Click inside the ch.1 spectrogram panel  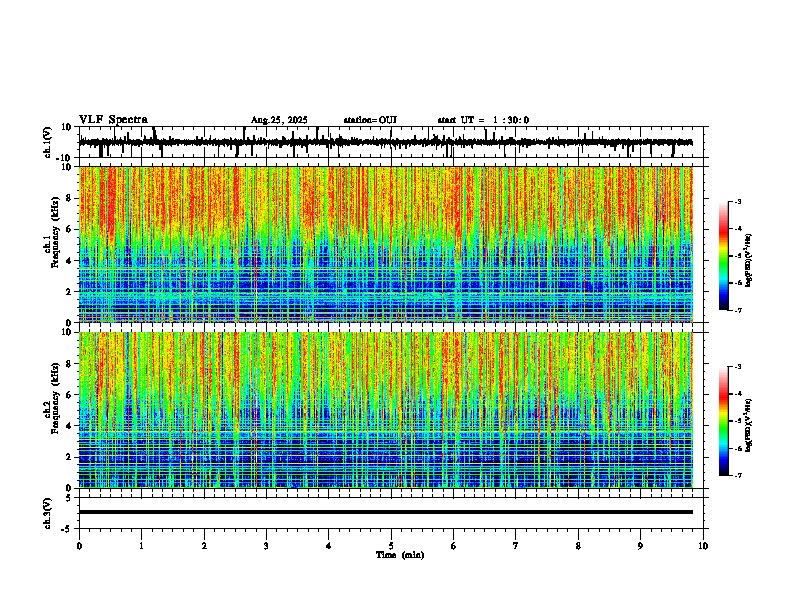(386, 244)
